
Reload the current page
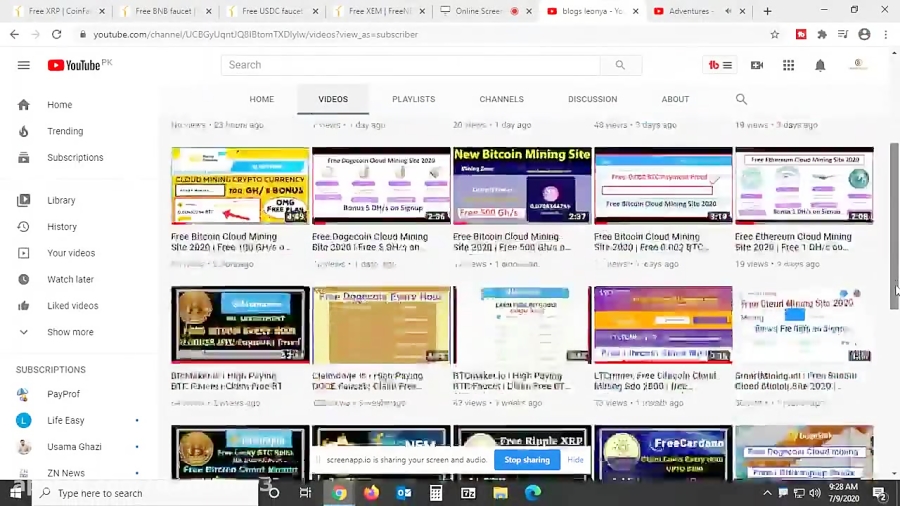(56, 34)
